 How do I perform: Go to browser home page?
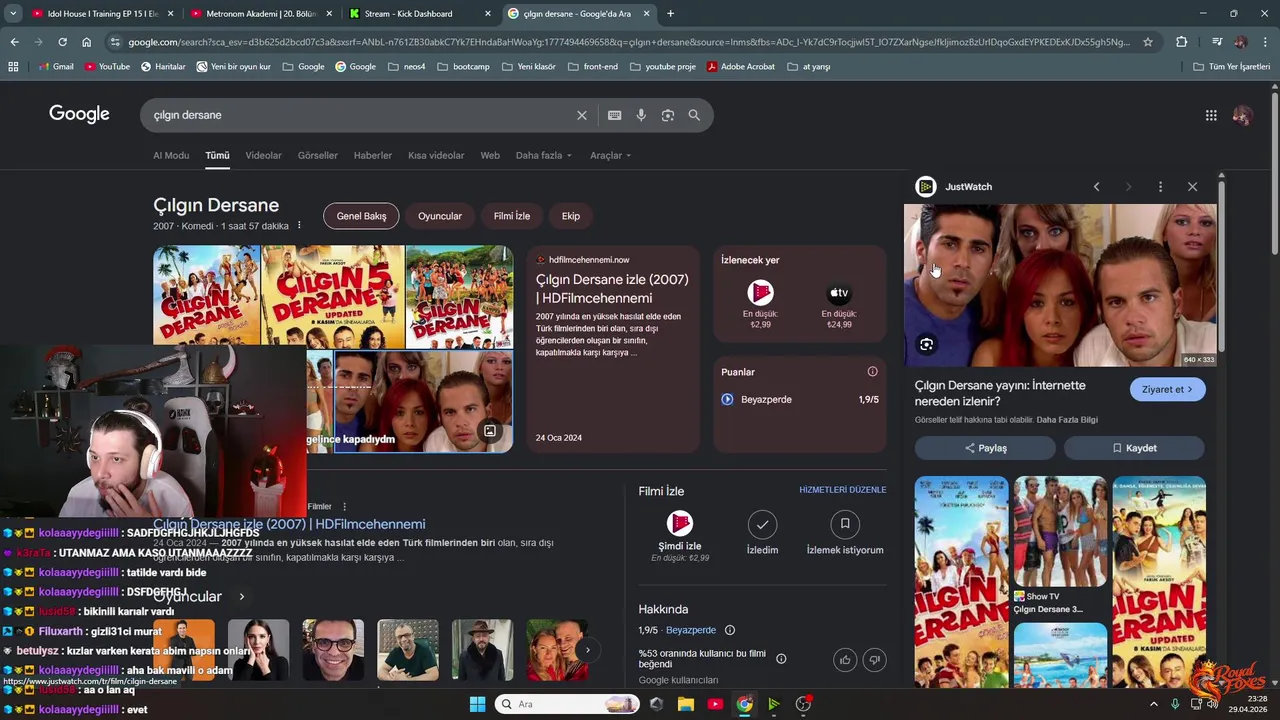pyautogui.click(x=87, y=42)
